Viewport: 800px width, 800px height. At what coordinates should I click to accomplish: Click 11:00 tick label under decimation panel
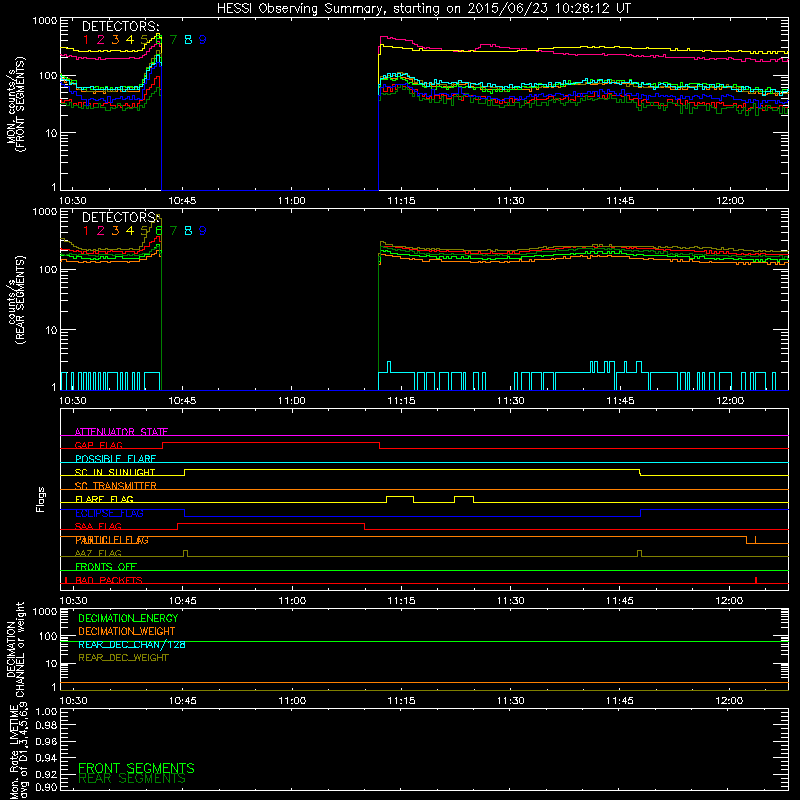tap(292, 701)
